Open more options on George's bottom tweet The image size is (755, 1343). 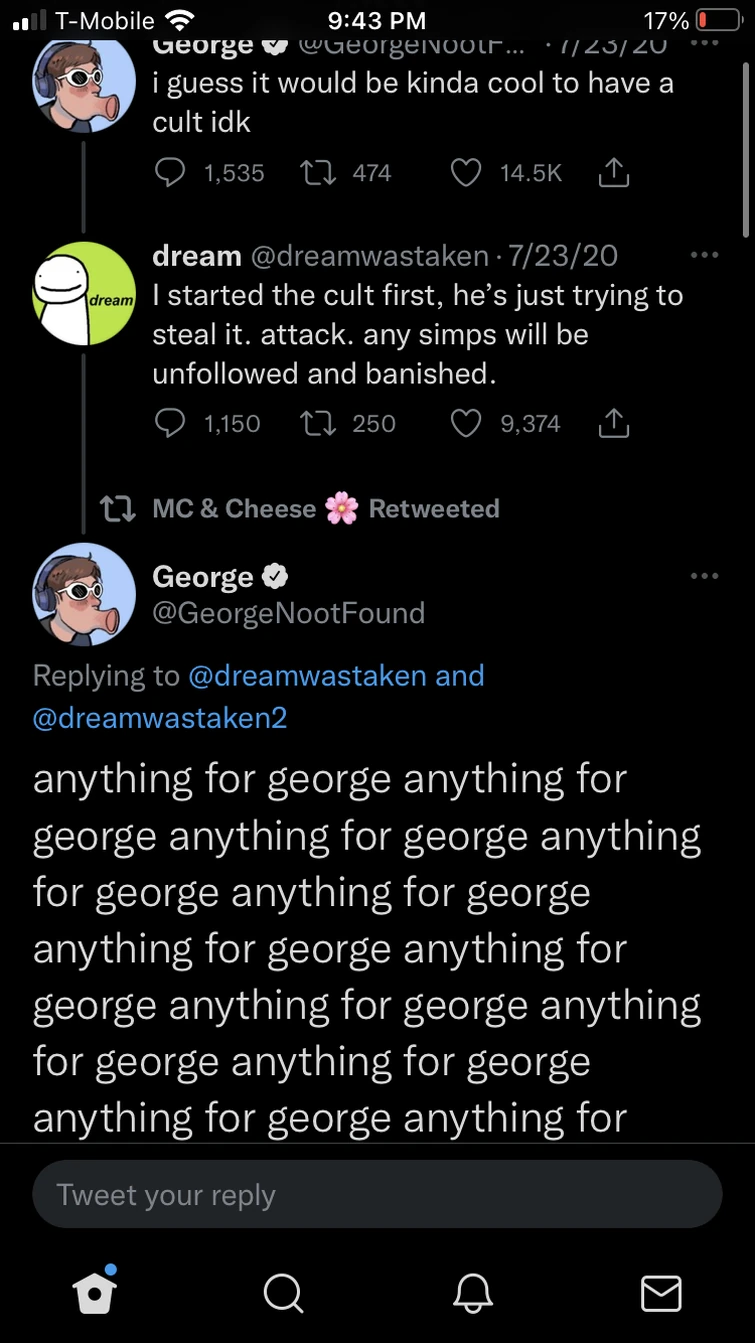[705, 575]
